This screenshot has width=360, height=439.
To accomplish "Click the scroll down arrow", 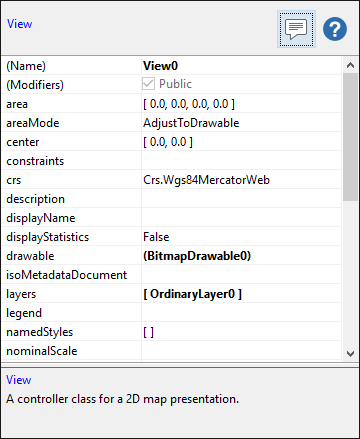I will click(350, 354).
